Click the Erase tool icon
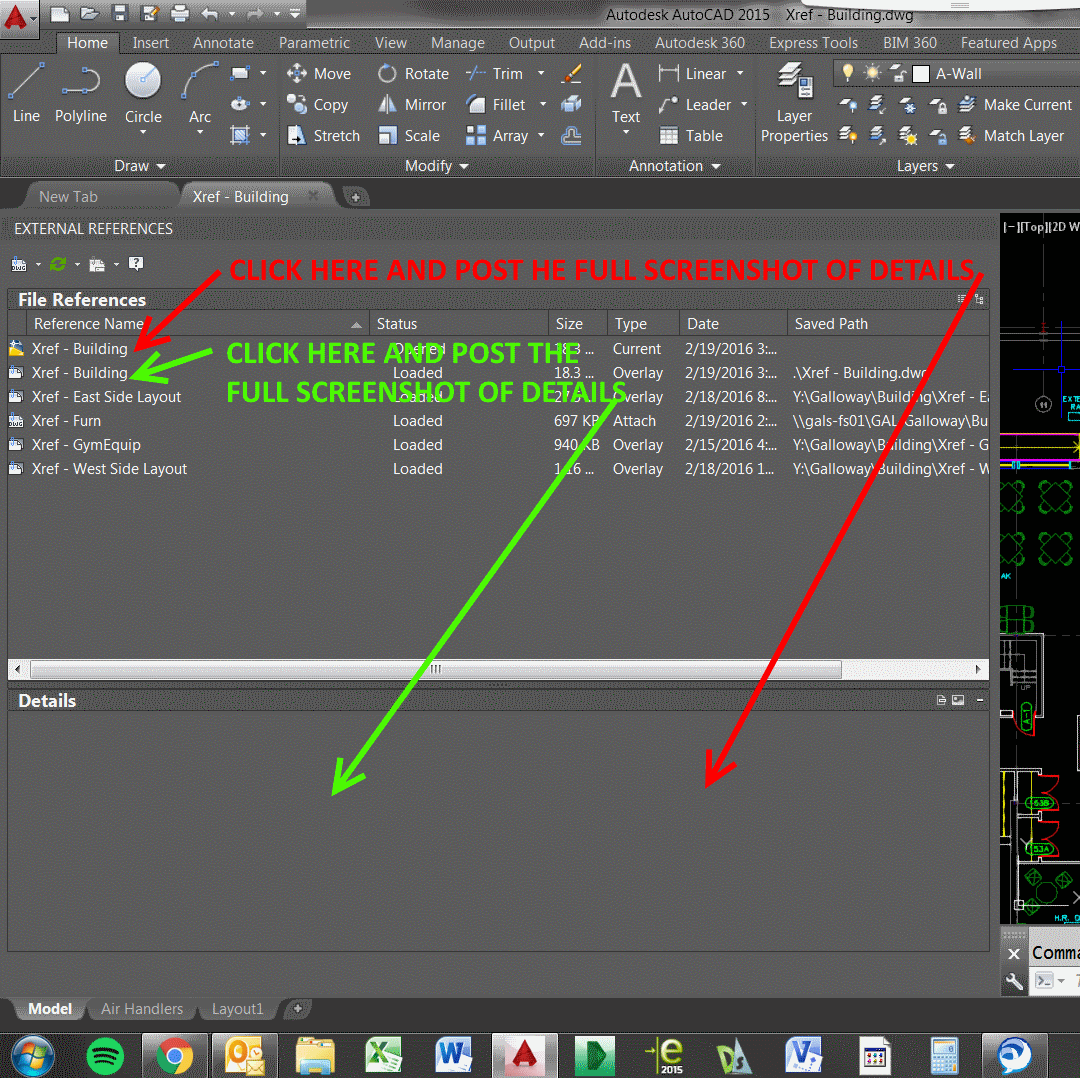The image size is (1080, 1078). [572, 73]
